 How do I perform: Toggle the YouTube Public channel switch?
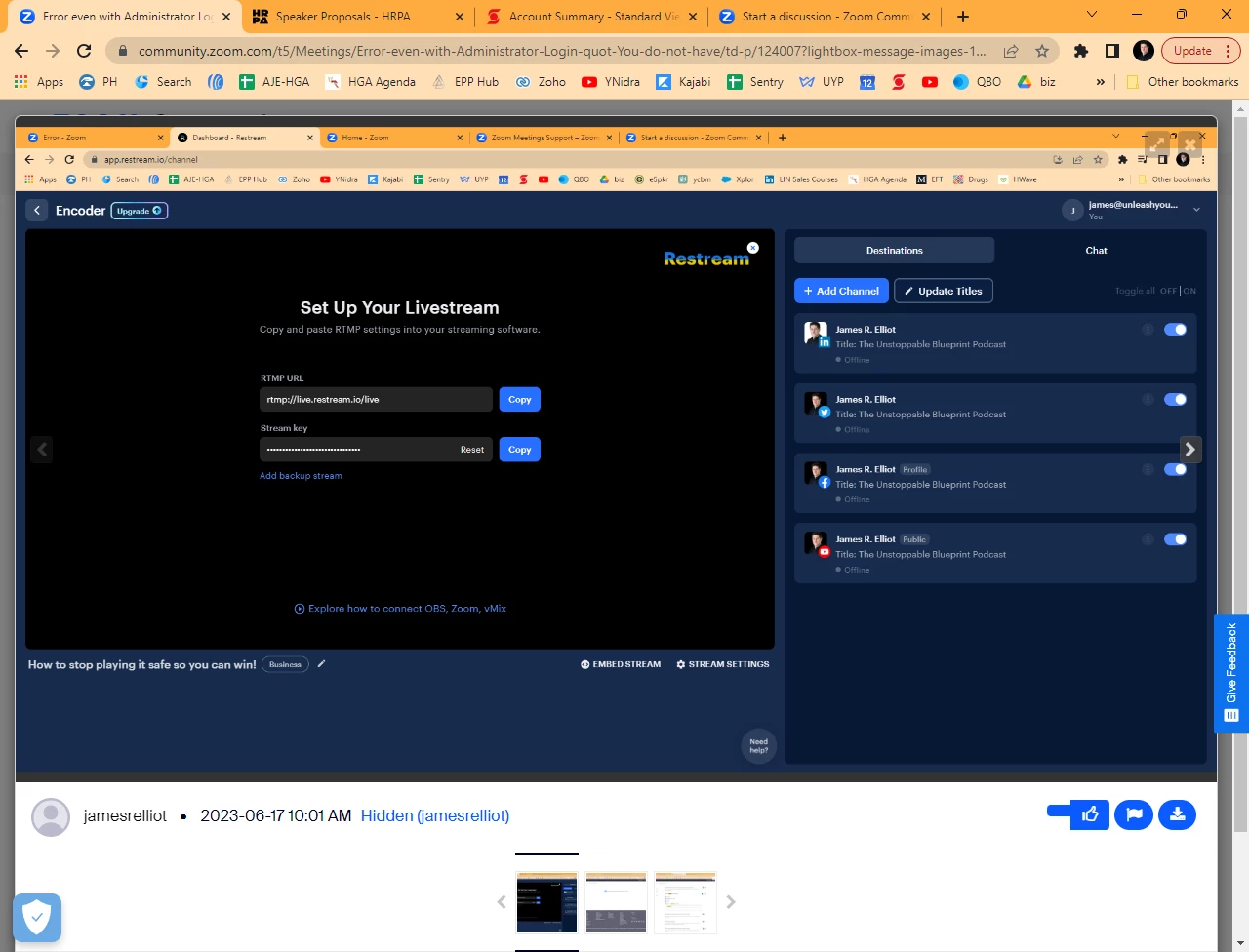[1175, 539]
